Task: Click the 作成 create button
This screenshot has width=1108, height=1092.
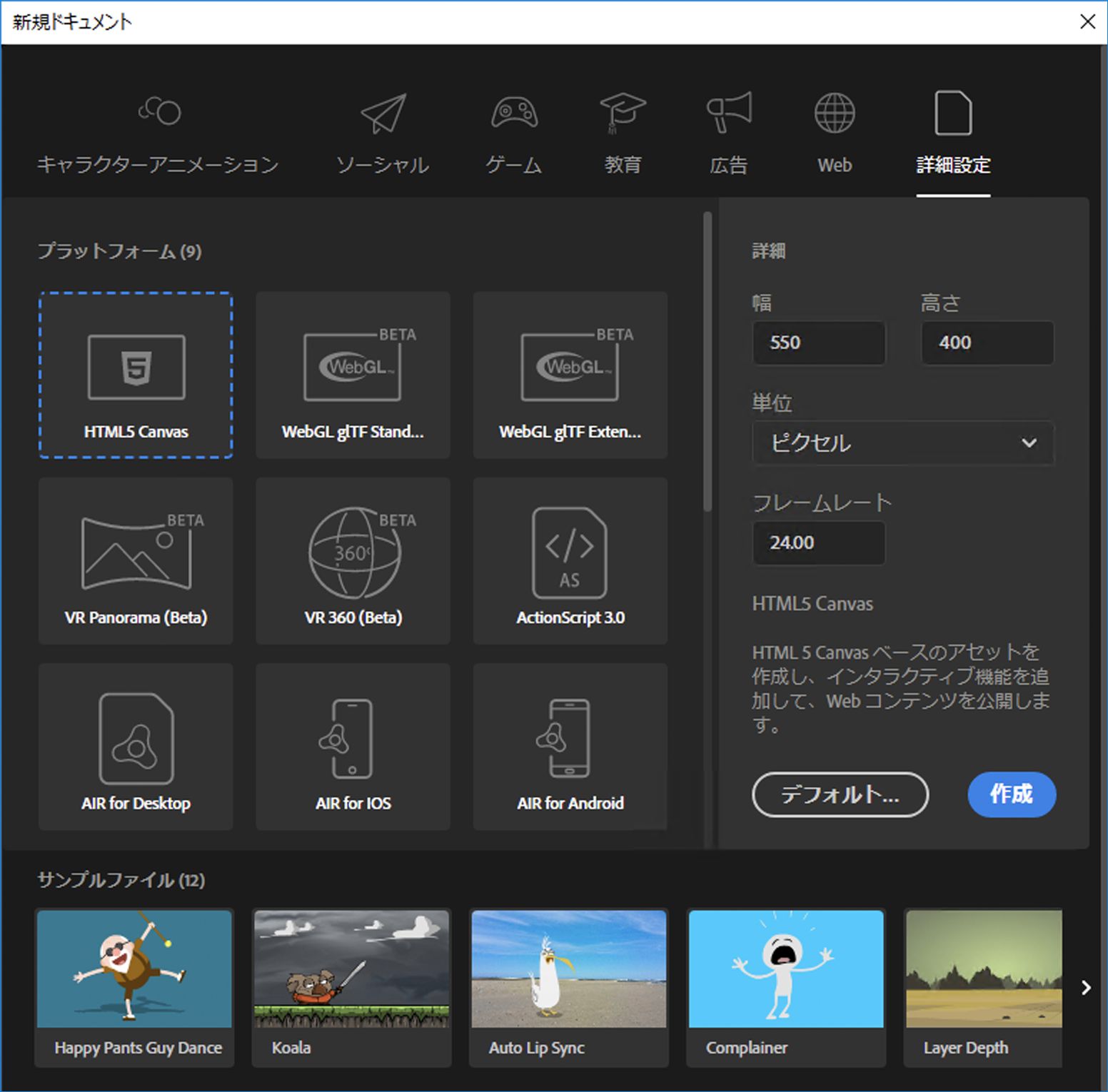Action: 1012,794
